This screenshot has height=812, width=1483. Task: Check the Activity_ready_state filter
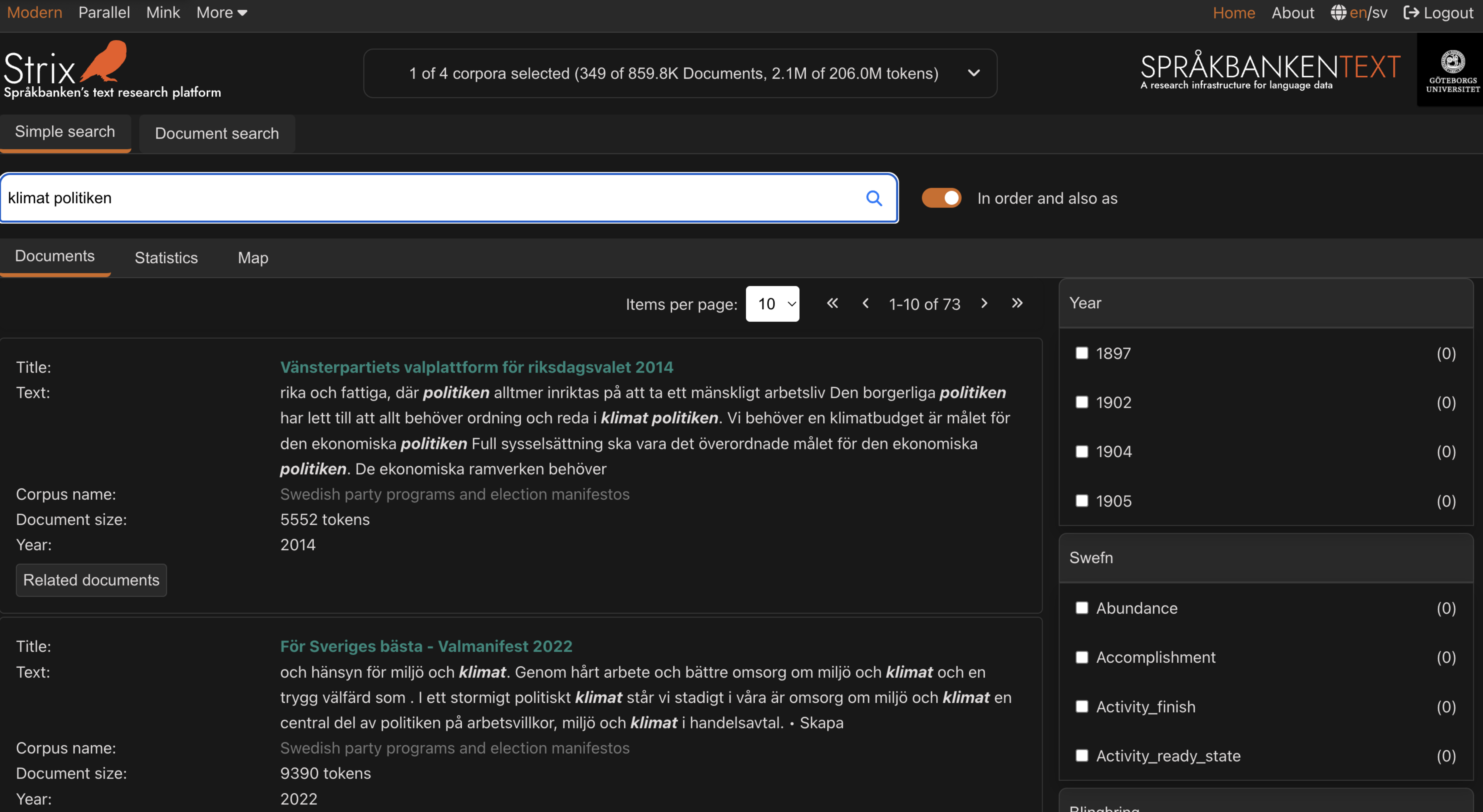[x=1082, y=756]
